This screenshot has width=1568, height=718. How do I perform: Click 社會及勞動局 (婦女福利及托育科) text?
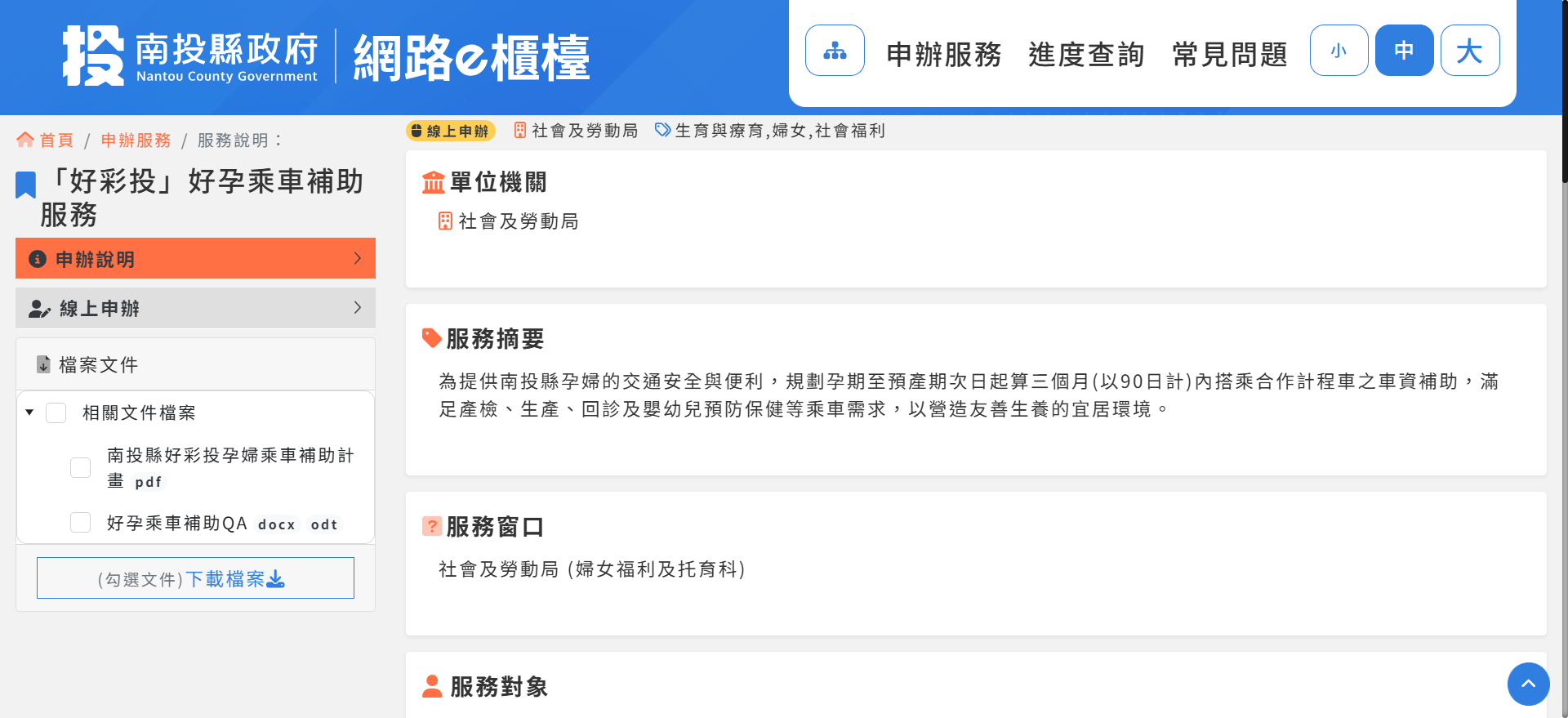click(592, 569)
